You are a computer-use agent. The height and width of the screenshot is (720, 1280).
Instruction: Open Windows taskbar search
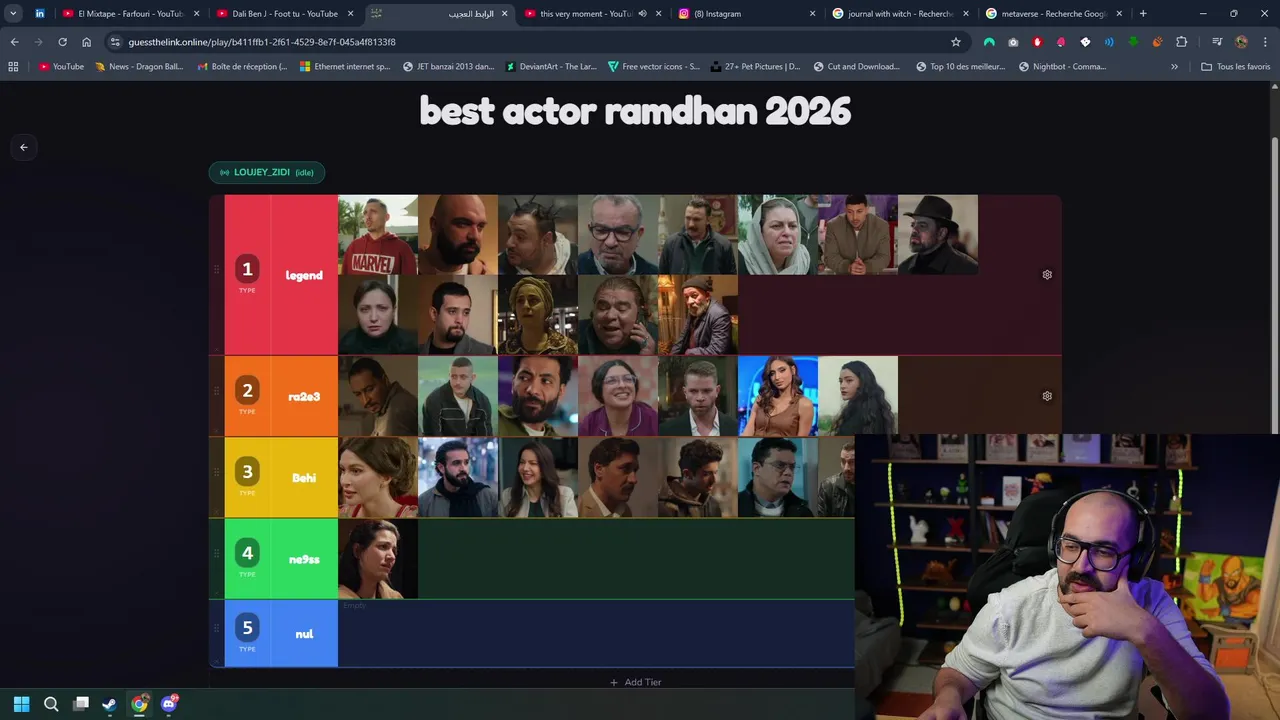coord(51,704)
